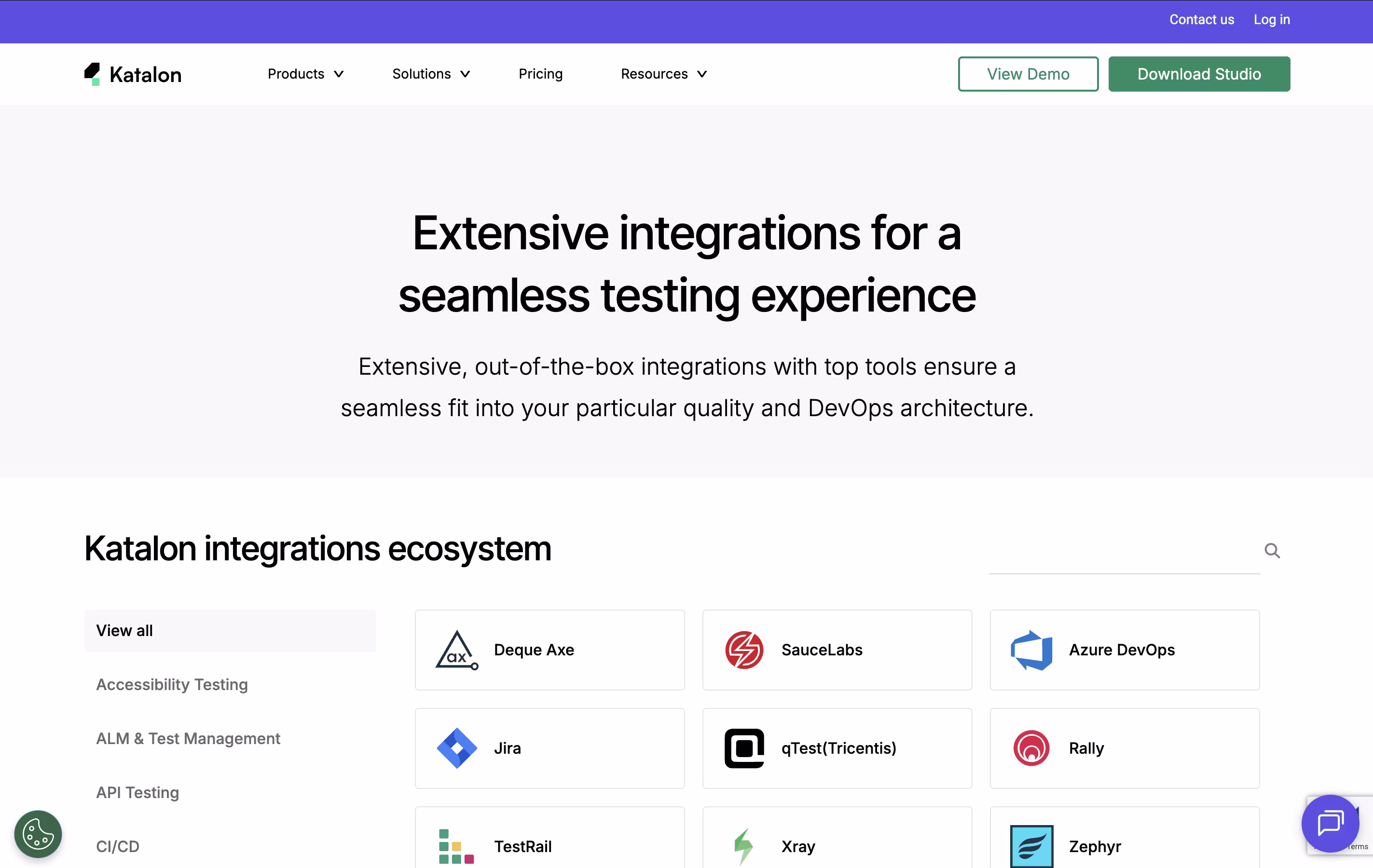Expand the Resources dropdown menu
This screenshot has height=868, width=1373.
[664, 74]
